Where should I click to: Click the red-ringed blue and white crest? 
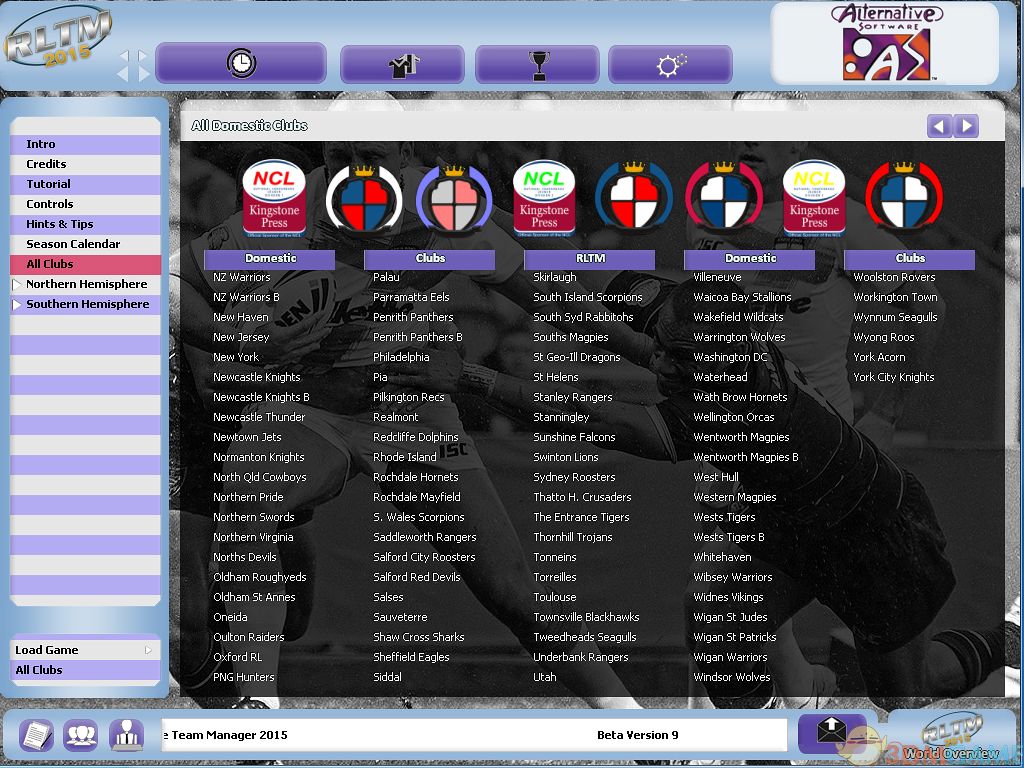(x=904, y=197)
